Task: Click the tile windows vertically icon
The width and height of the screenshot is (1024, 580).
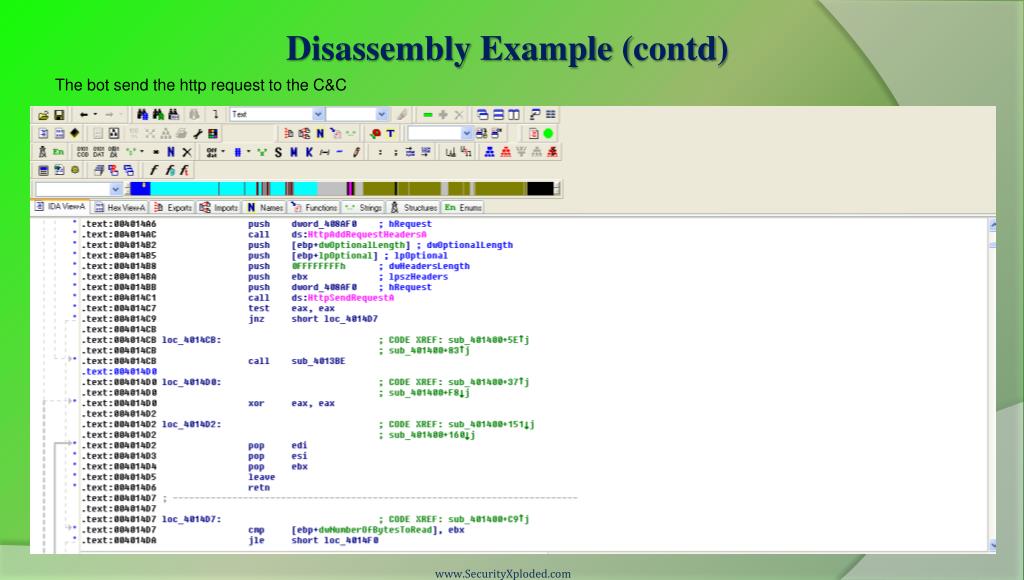Action: coord(514,115)
